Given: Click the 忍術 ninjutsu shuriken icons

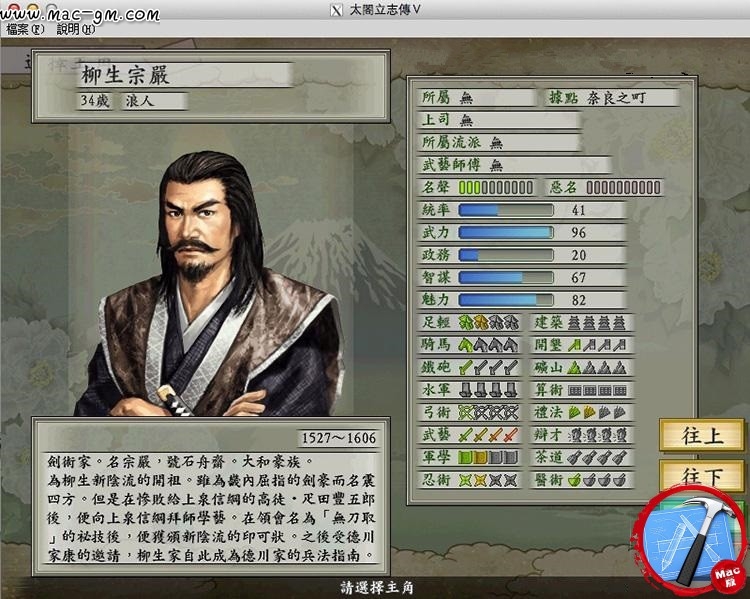Looking at the screenshot, I should pos(488,479).
